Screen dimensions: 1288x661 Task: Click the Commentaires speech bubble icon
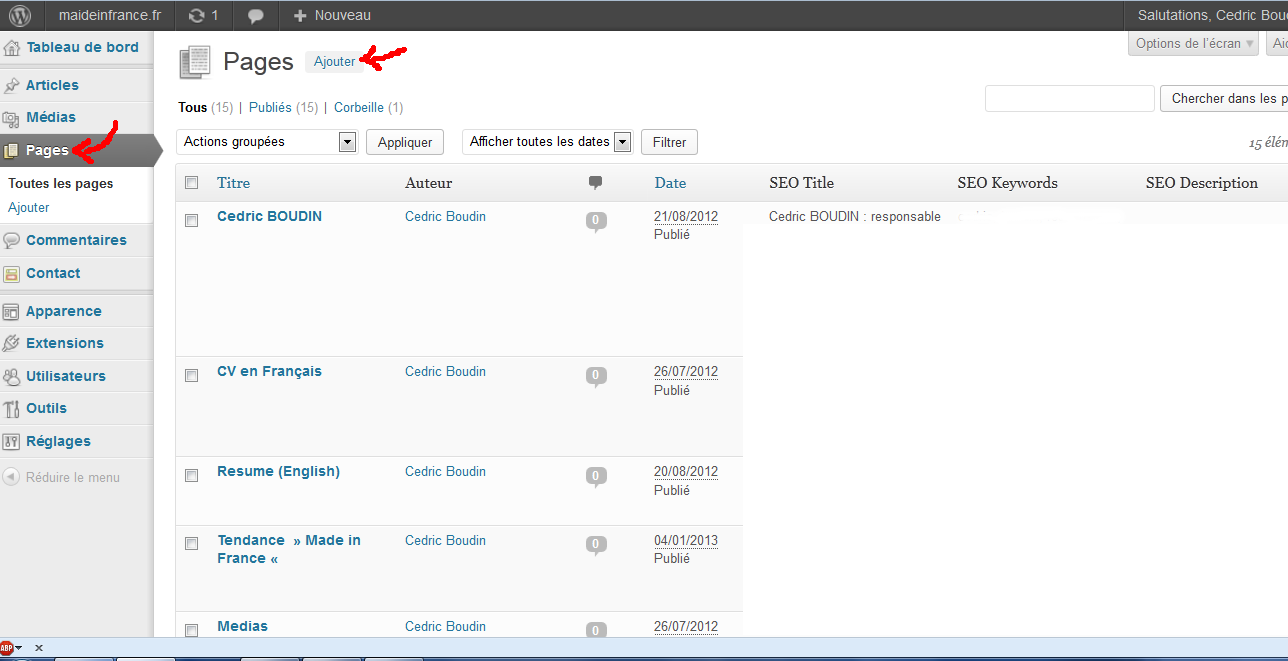[11, 241]
